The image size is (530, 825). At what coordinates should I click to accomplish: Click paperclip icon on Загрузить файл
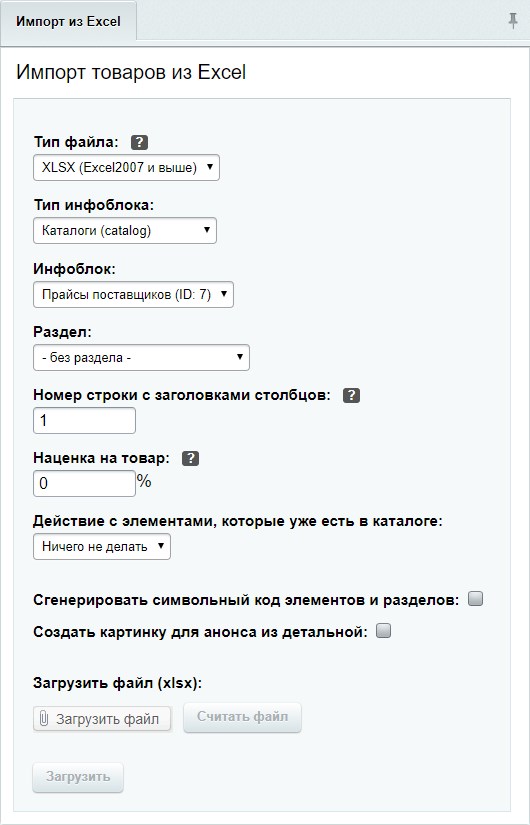click(x=44, y=718)
